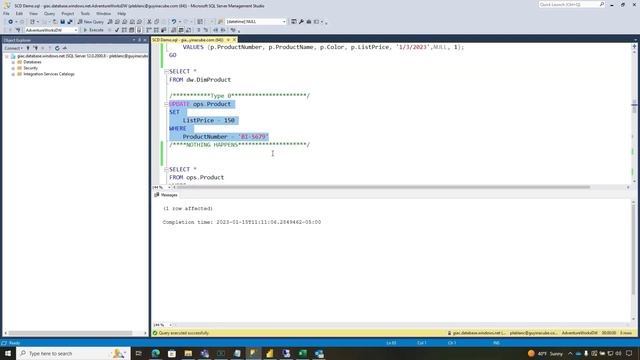Open Excel from taskbar

coord(302,353)
